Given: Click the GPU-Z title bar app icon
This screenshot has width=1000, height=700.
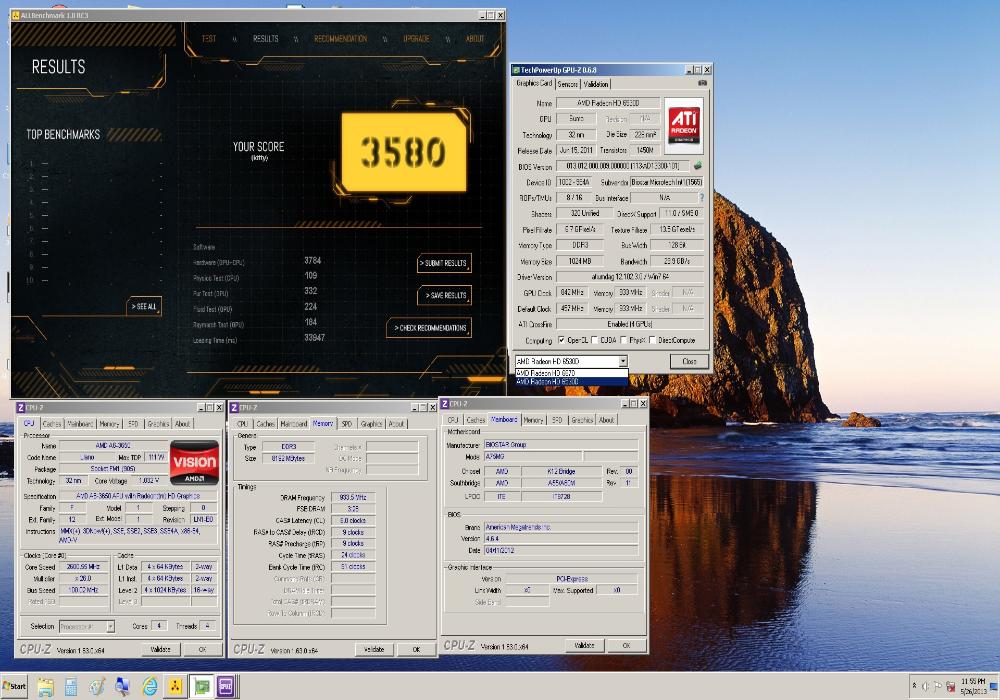Looking at the screenshot, I should pos(517,70).
